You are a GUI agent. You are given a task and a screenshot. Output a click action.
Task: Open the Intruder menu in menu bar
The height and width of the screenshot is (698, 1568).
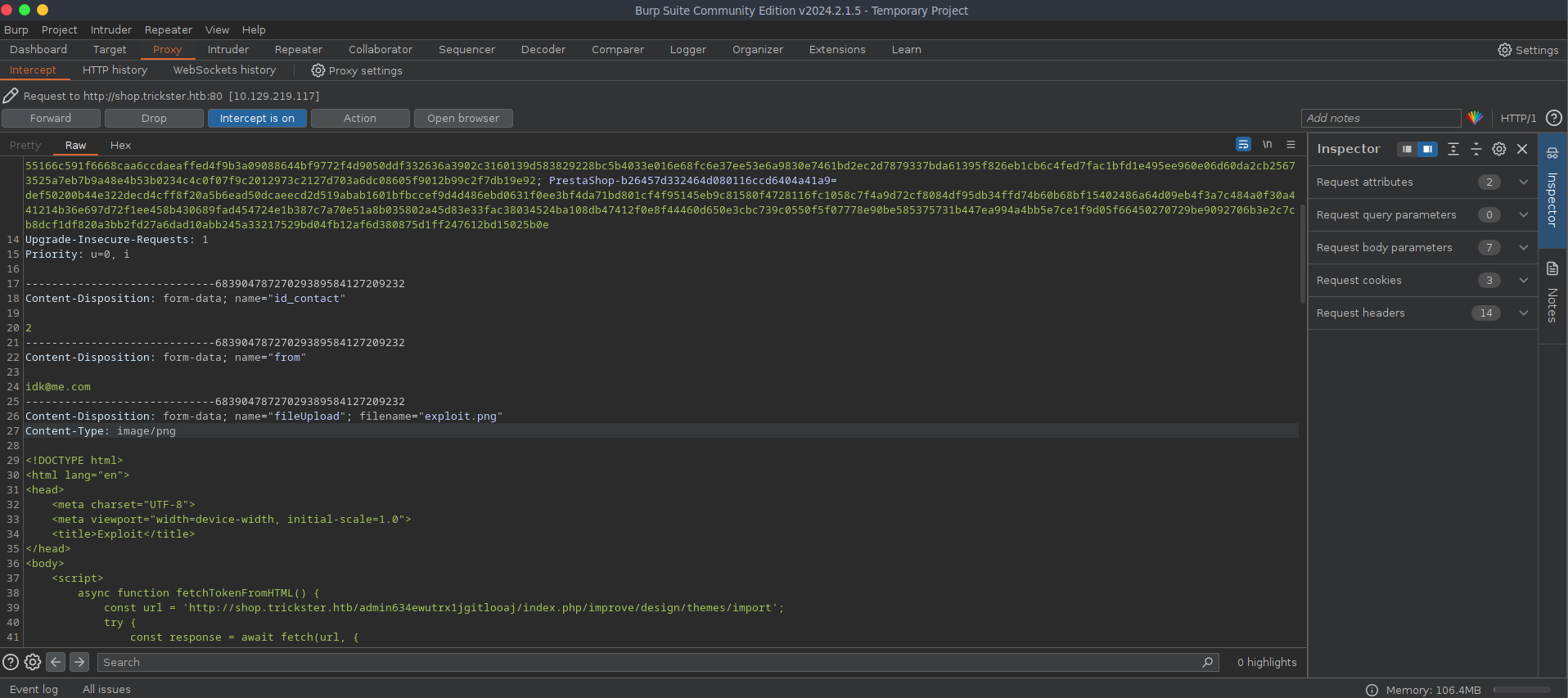[111, 29]
